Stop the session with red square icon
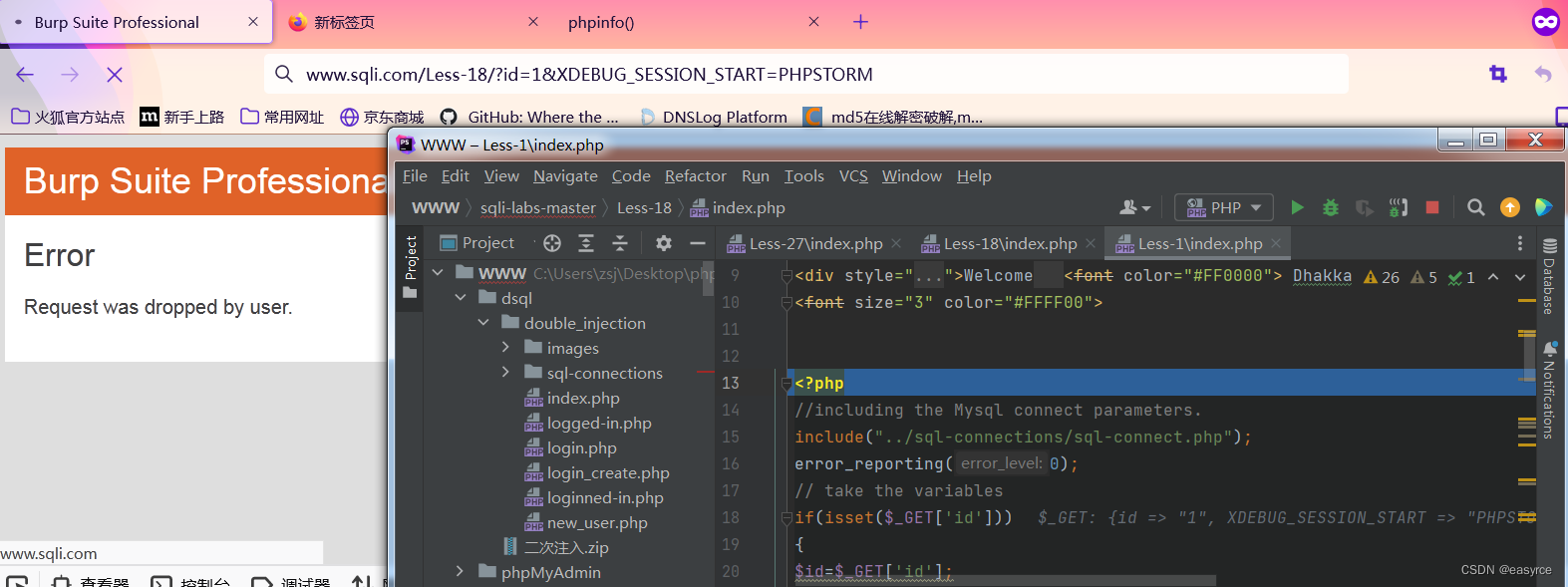1568x587 pixels. 1432,207
